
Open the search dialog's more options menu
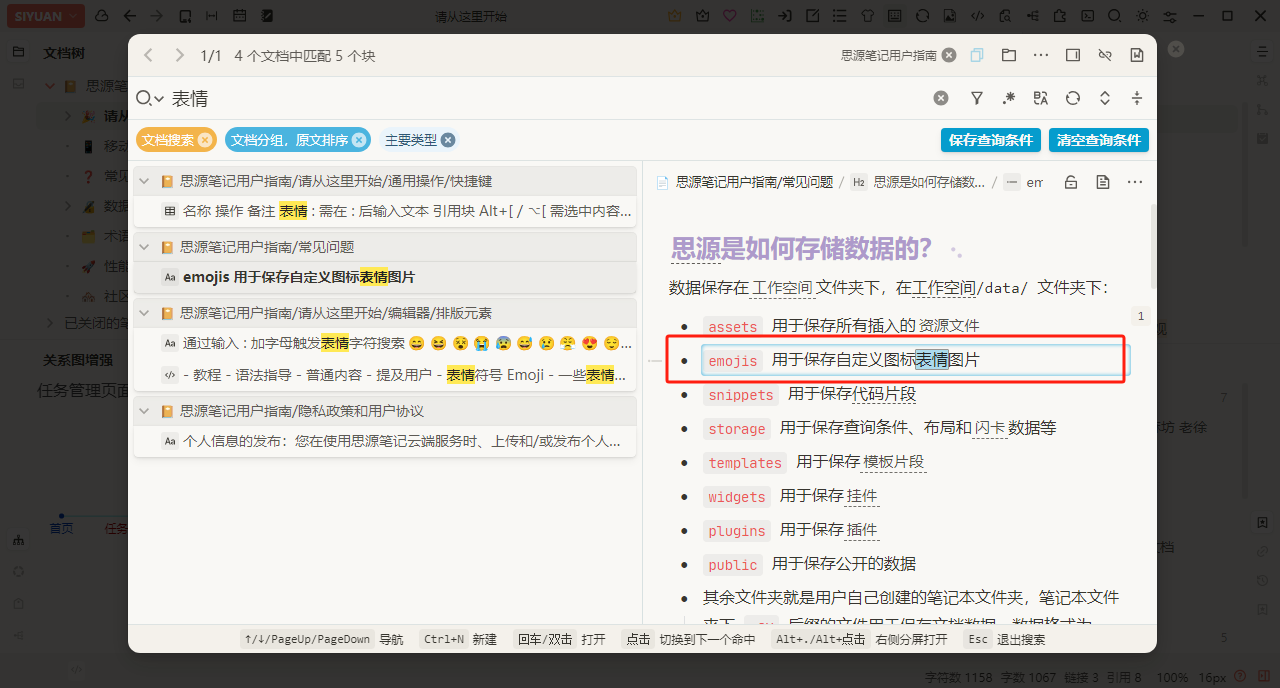[x=1041, y=56]
